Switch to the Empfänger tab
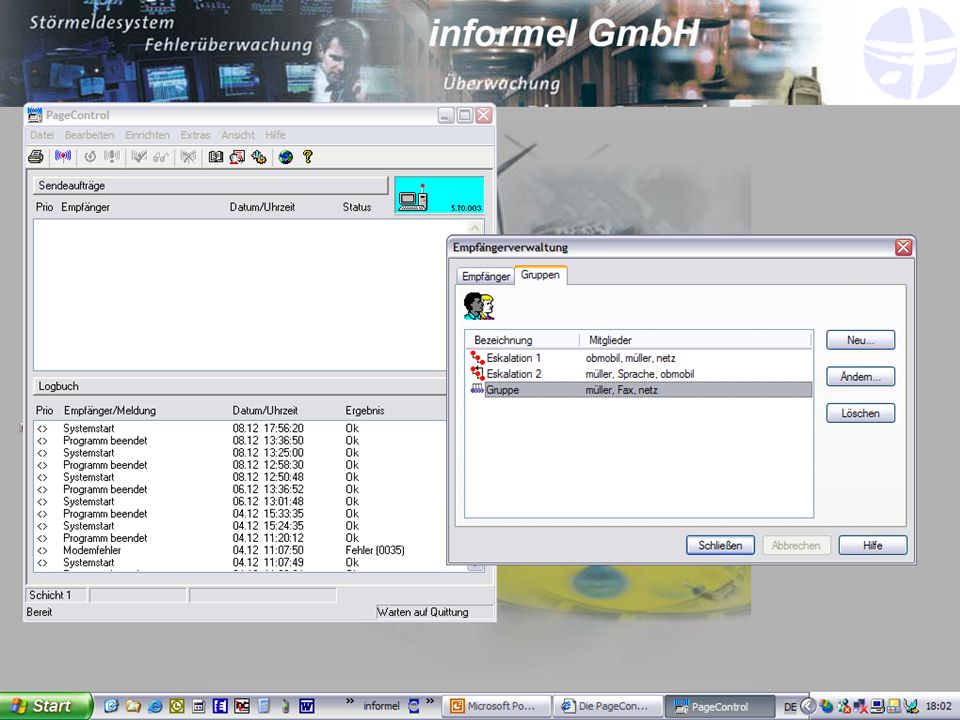Viewport: 960px width, 720px height. [x=486, y=276]
